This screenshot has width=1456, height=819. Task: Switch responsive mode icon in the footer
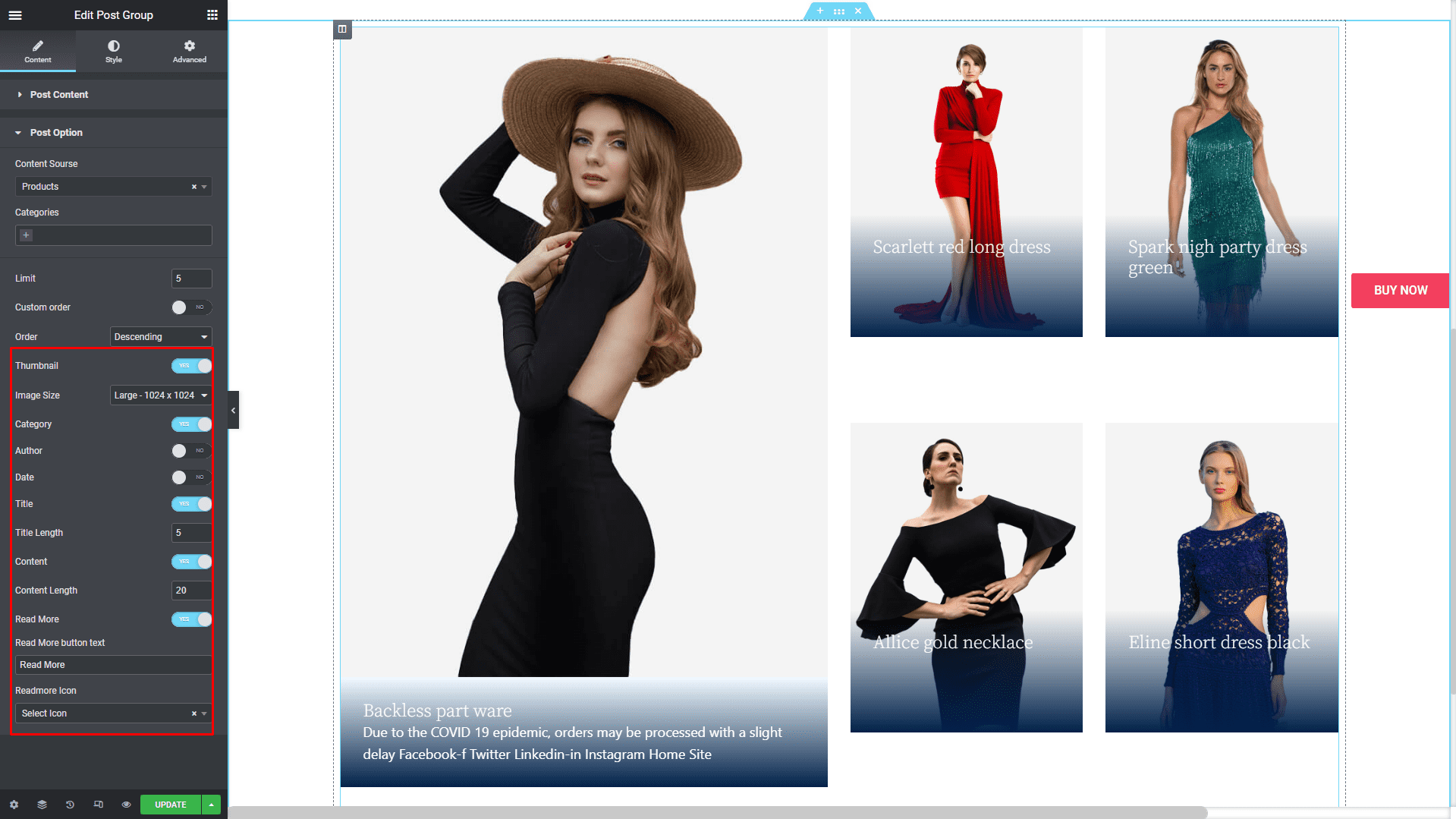click(x=98, y=805)
